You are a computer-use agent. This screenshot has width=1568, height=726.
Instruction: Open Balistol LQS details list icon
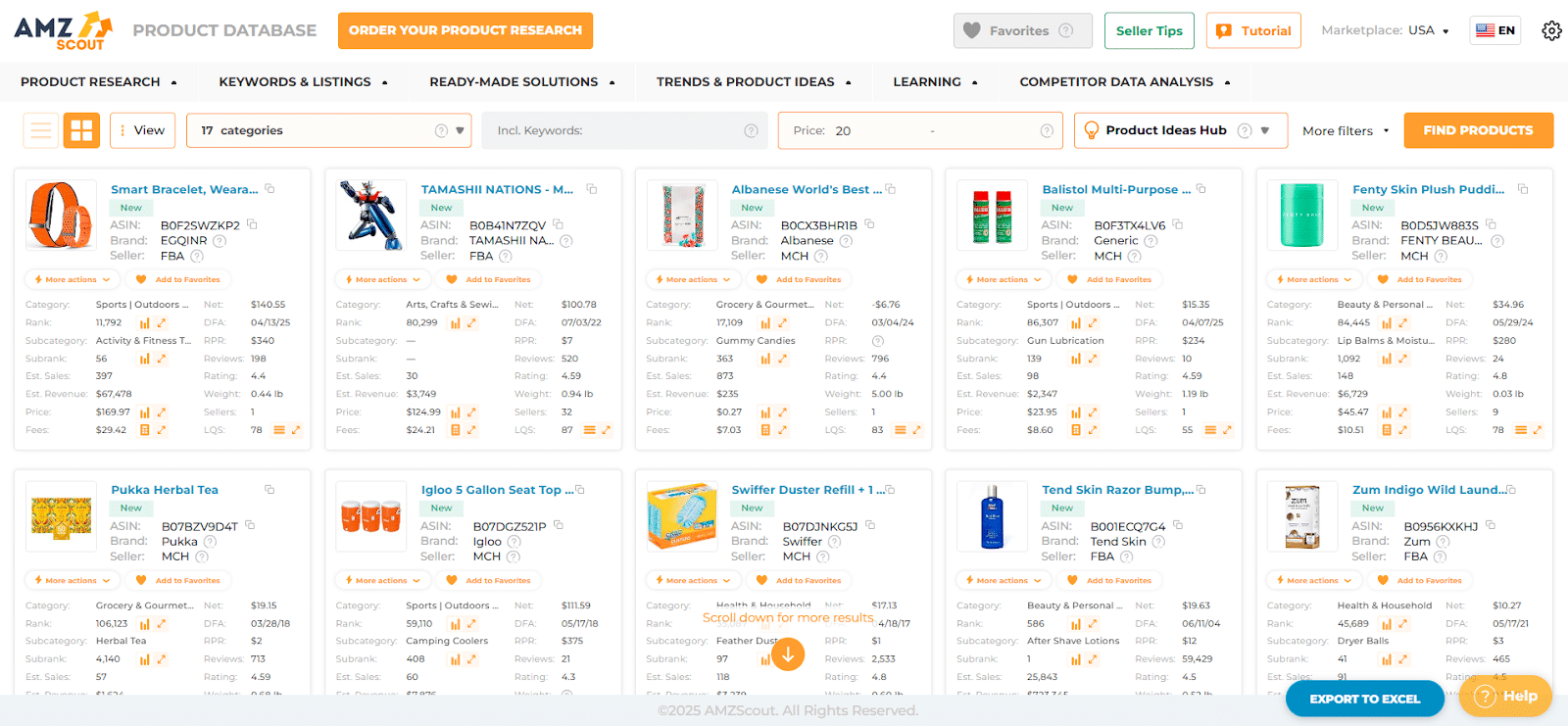coord(1210,430)
